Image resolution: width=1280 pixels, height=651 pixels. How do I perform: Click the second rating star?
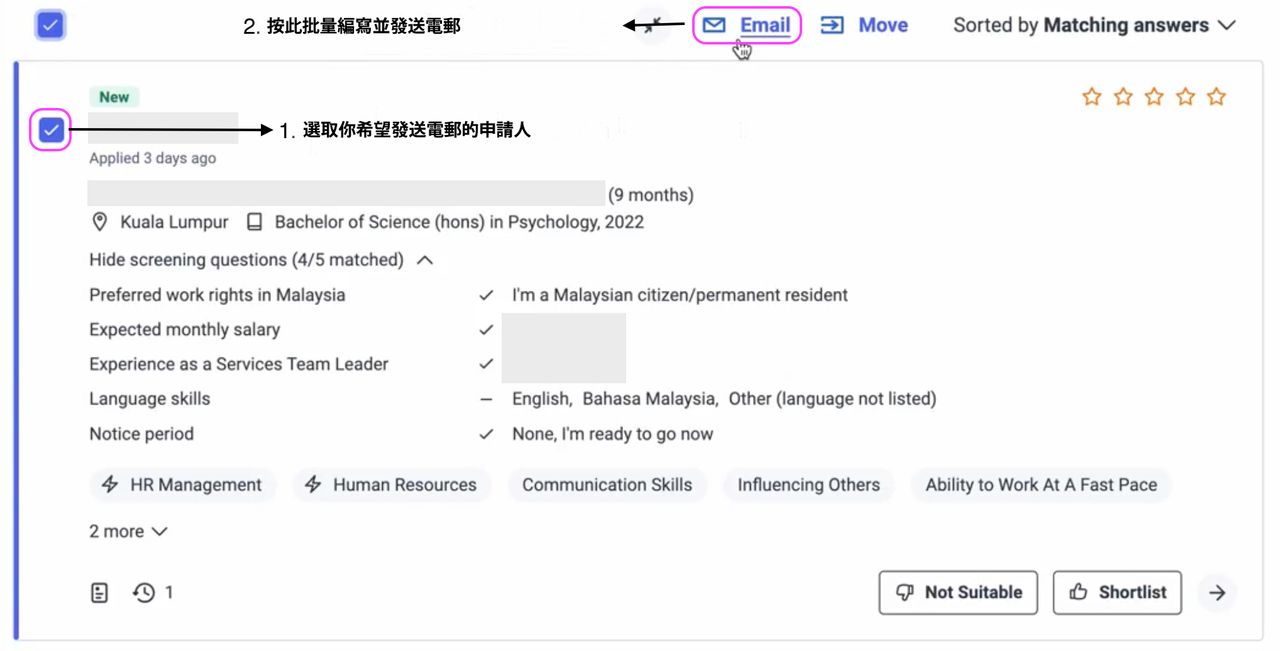[1123, 97]
